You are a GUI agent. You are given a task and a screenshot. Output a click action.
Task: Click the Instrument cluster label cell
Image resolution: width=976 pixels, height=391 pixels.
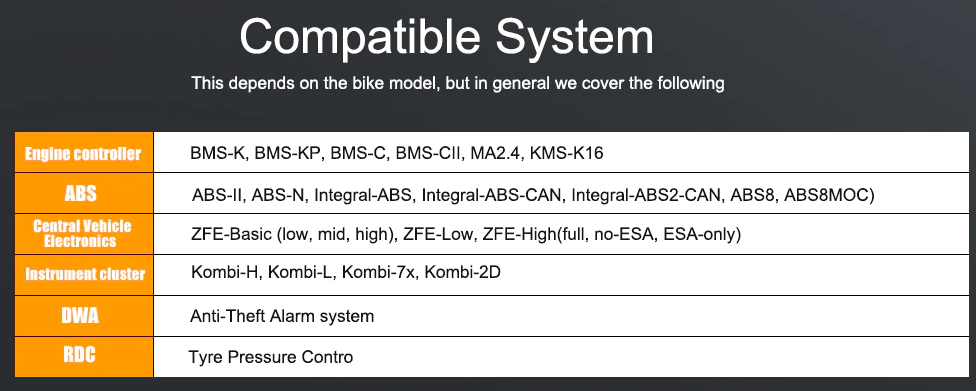(83, 275)
